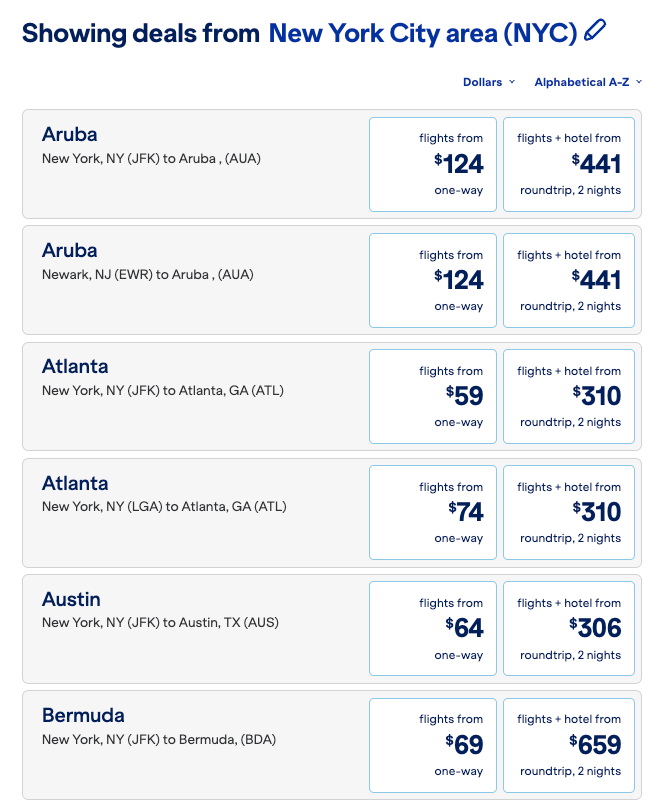
Task: Expand the chevron beside Dollars
Action: point(513,82)
